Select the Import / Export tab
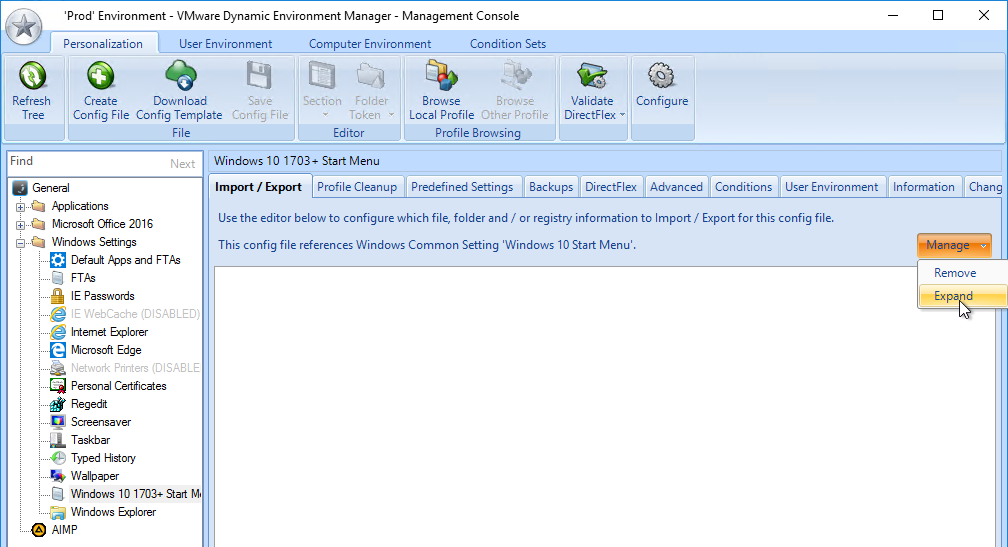This screenshot has height=547, width=1008. coord(258,186)
